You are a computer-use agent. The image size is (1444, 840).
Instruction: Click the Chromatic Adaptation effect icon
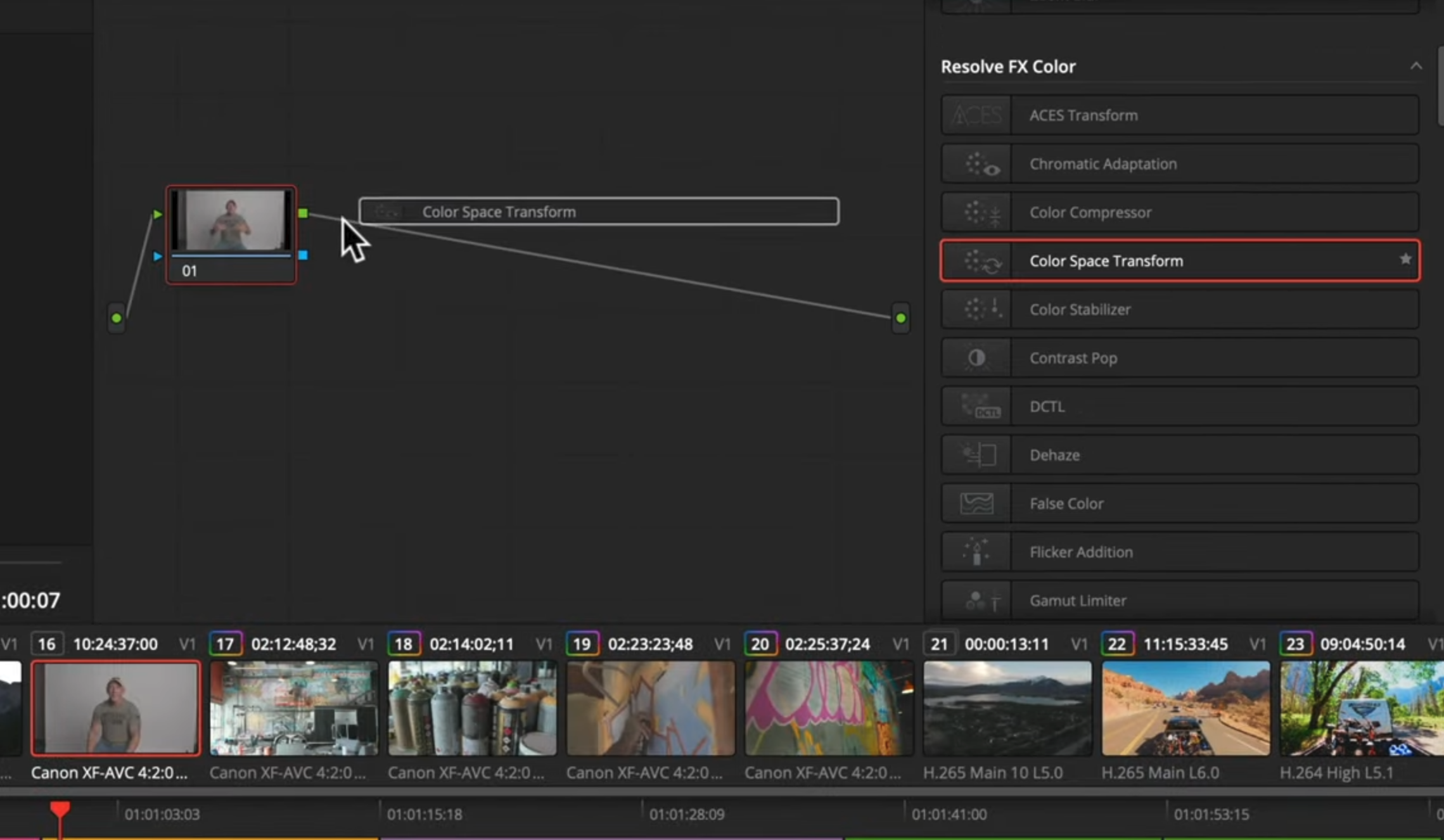(x=976, y=164)
